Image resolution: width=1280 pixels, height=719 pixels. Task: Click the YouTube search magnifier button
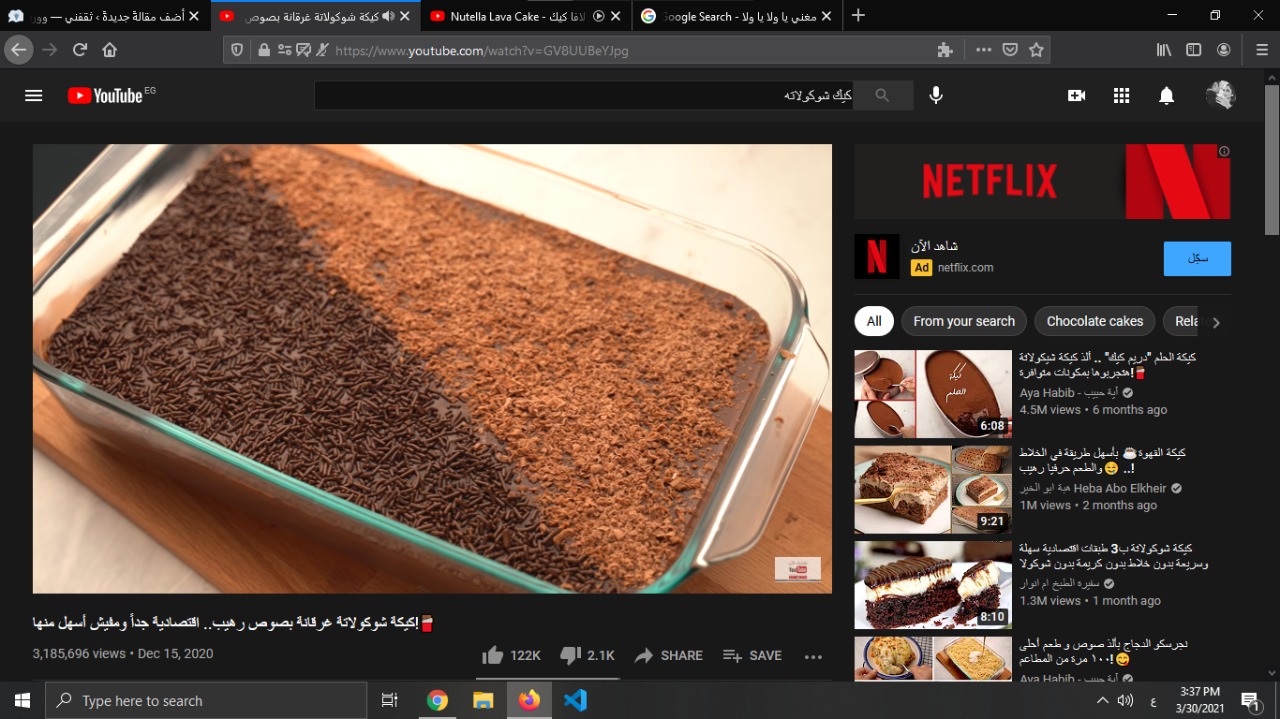(882, 95)
